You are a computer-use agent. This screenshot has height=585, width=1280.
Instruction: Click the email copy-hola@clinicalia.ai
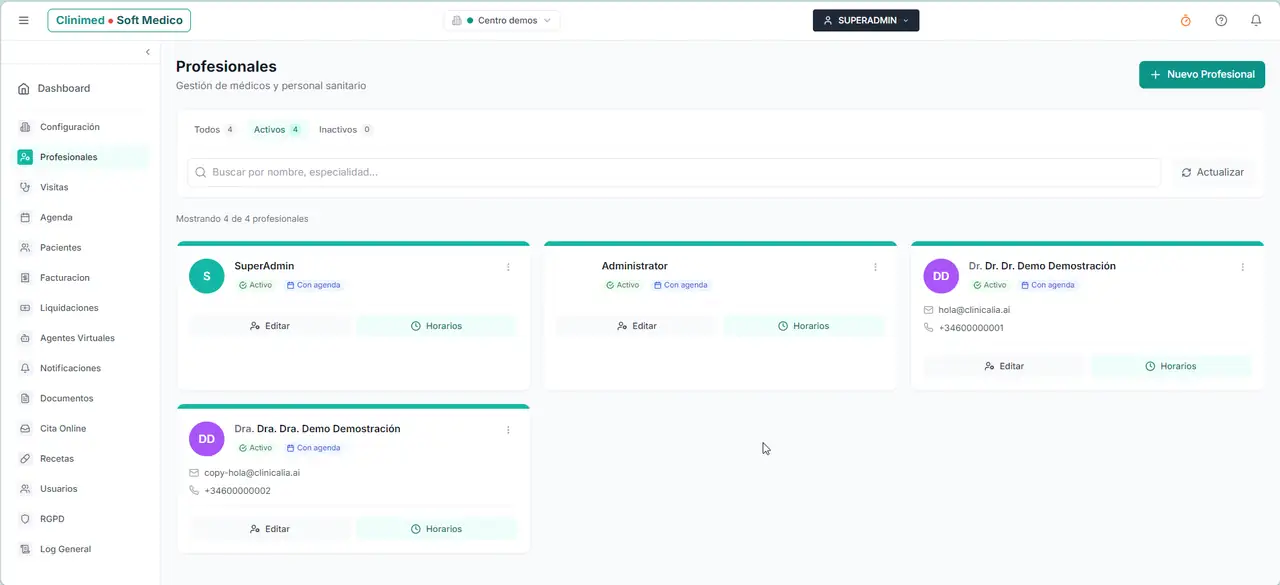click(x=252, y=473)
